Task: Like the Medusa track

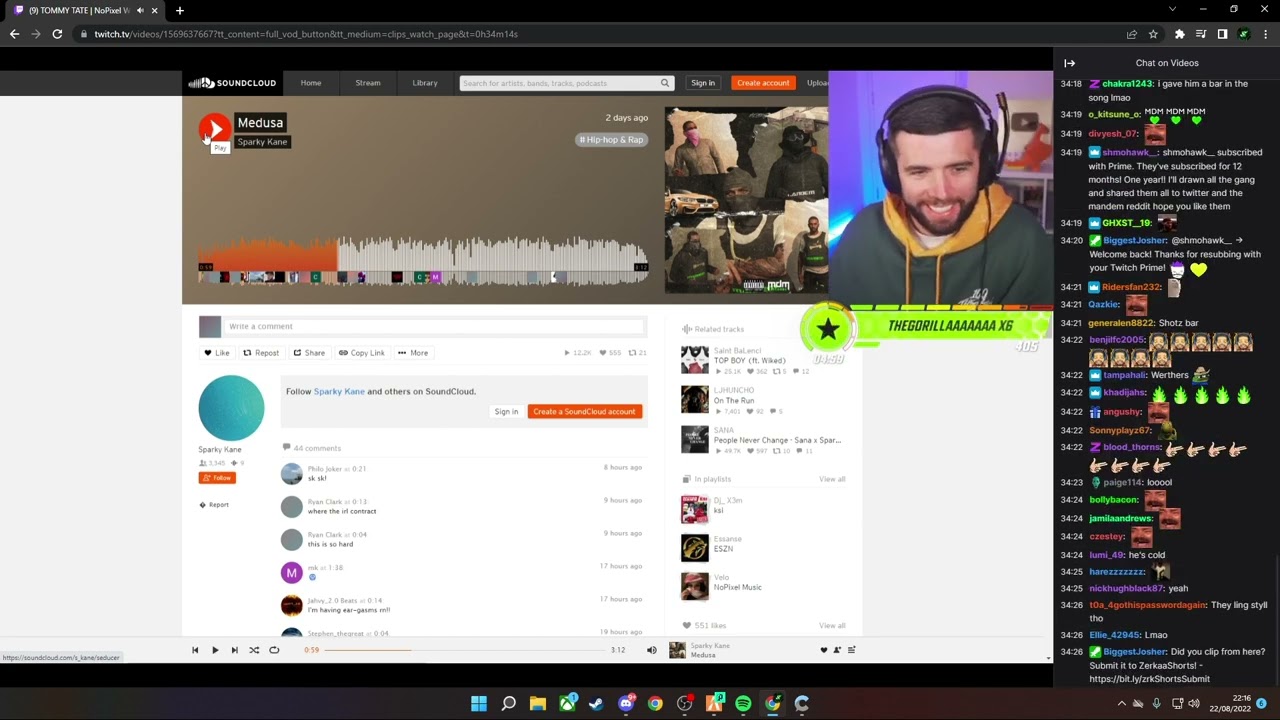Action: point(217,353)
